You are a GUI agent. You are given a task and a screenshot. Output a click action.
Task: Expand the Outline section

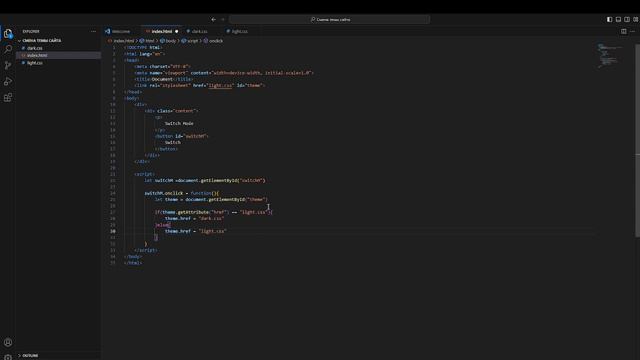pyautogui.click(x=30, y=356)
